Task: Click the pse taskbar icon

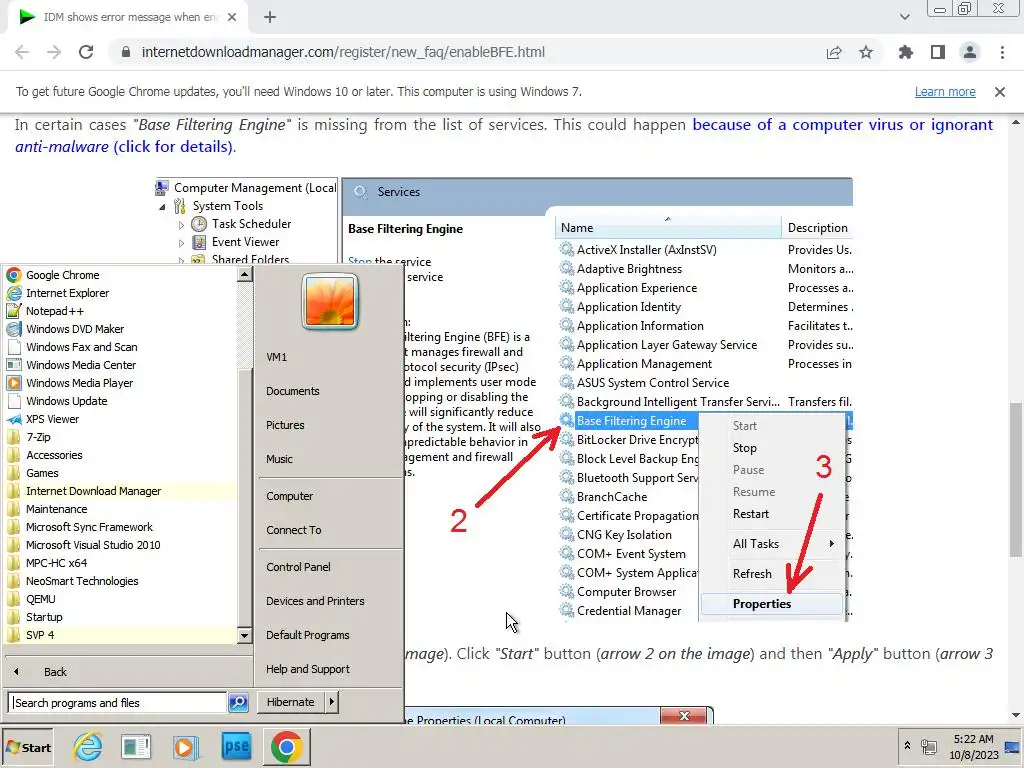Action: click(x=236, y=746)
